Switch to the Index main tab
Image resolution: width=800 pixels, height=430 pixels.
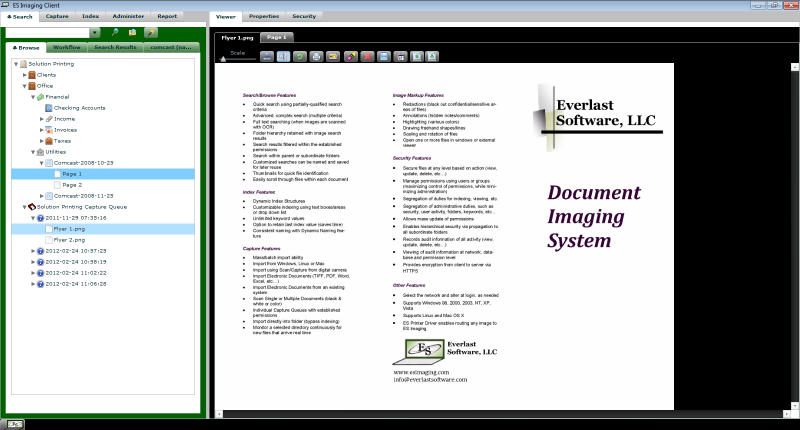point(90,16)
